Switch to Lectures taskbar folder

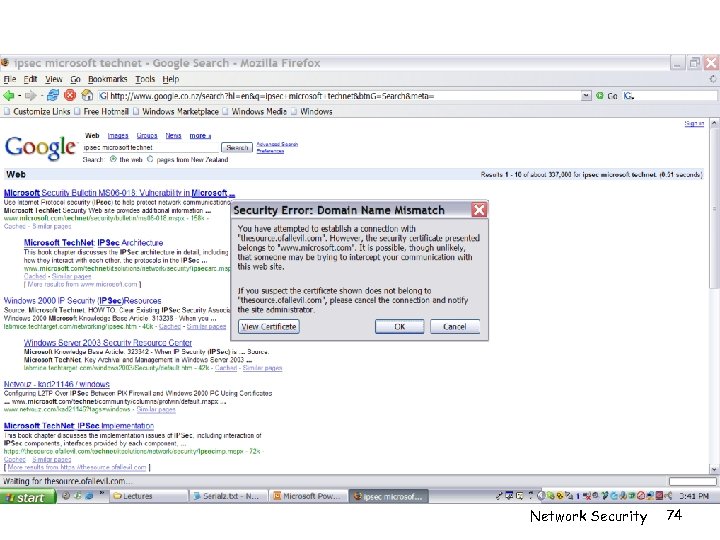point(149,496)
